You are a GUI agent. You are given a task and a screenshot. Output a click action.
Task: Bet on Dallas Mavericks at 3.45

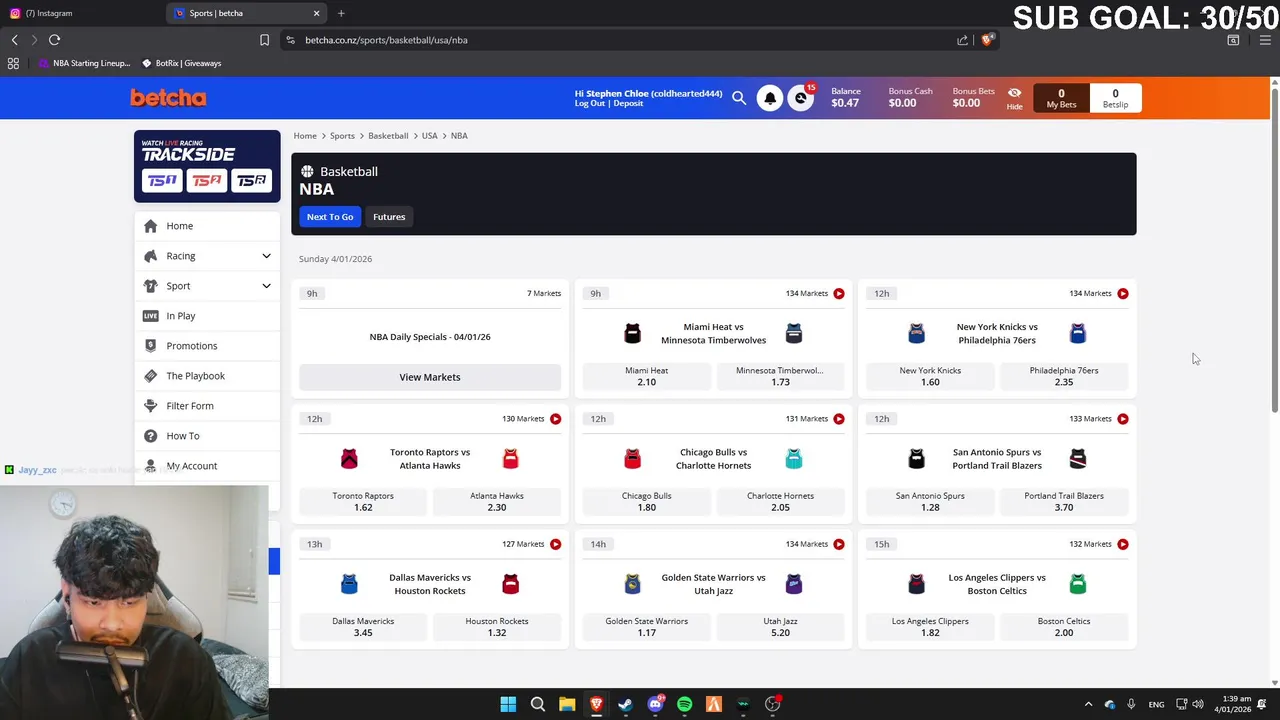click(x=363, y=626)
